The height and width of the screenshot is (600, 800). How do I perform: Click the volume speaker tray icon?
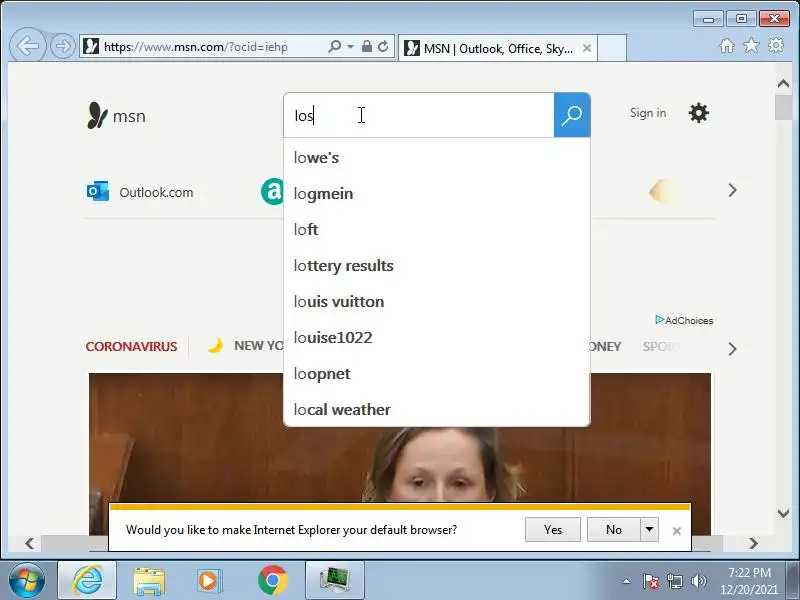(x=698, y=581)
